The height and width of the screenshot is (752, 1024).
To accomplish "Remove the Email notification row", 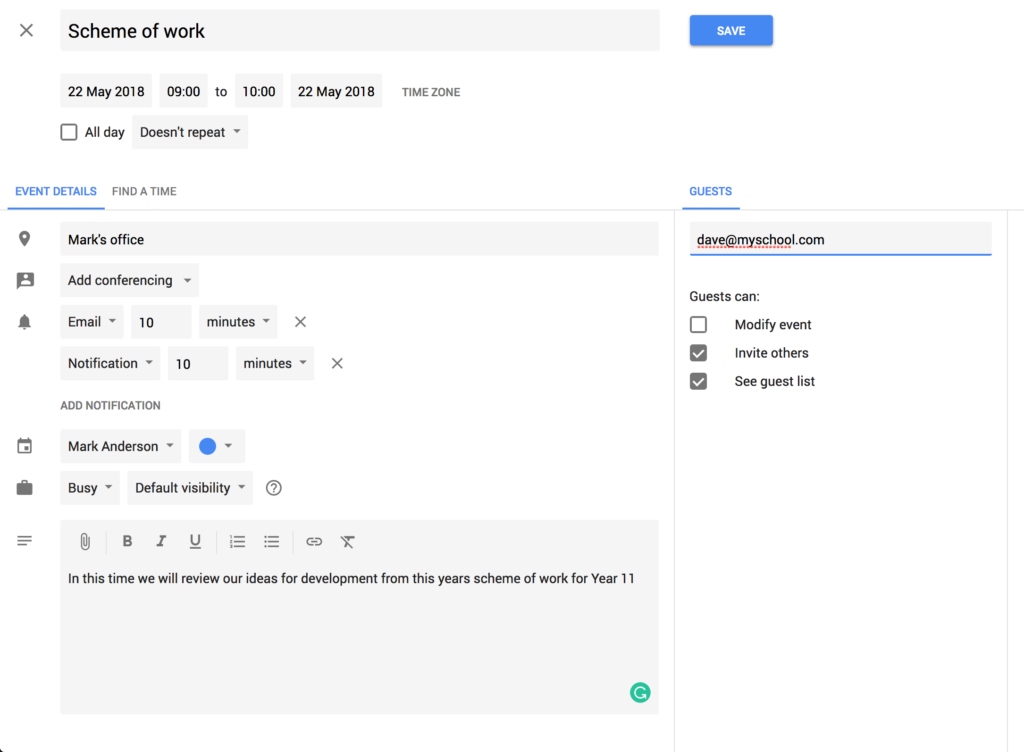I will (x=300, y=322).
